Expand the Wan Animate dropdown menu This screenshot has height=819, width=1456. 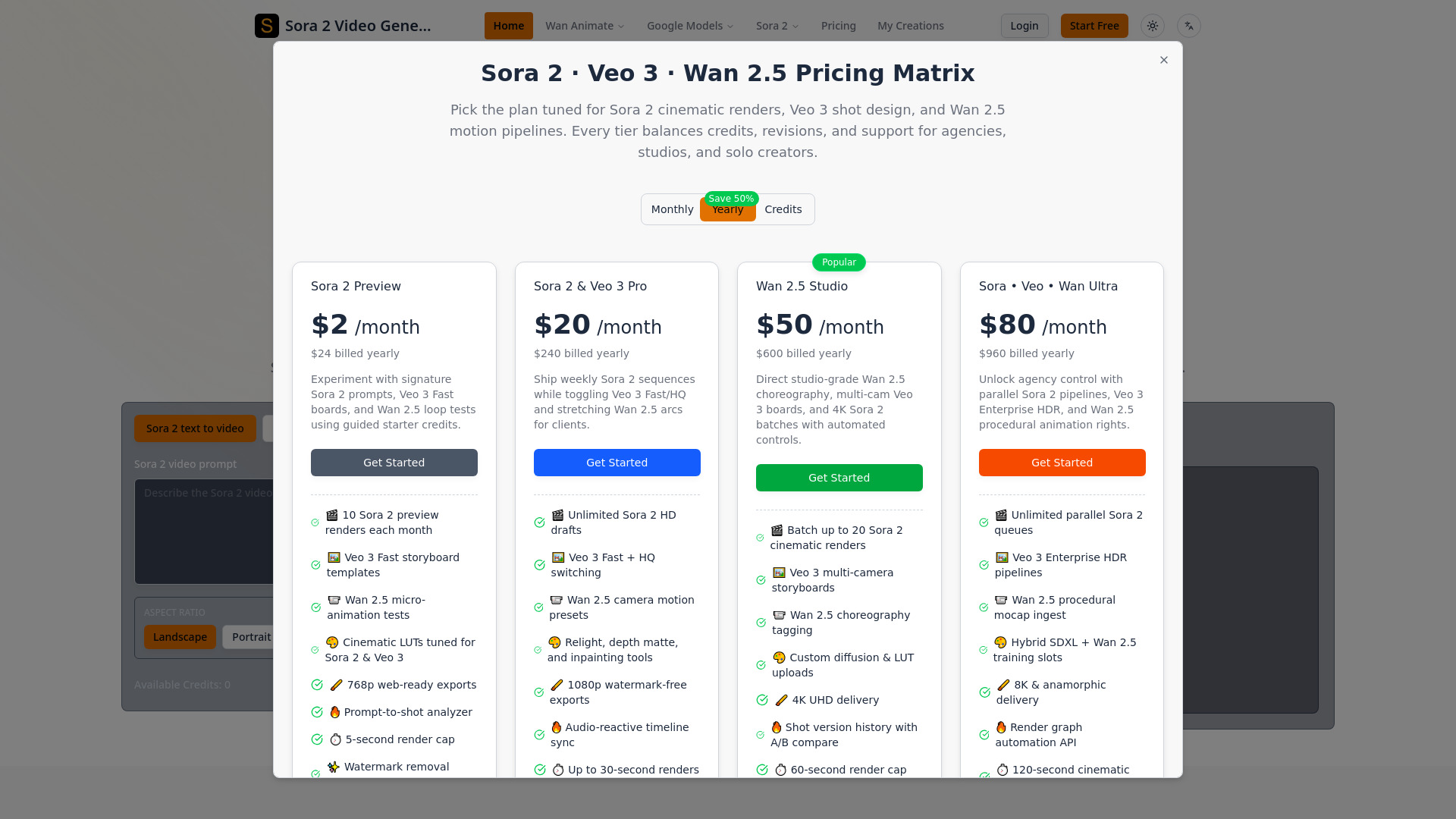pyautogui.click(x=584, y=25)
